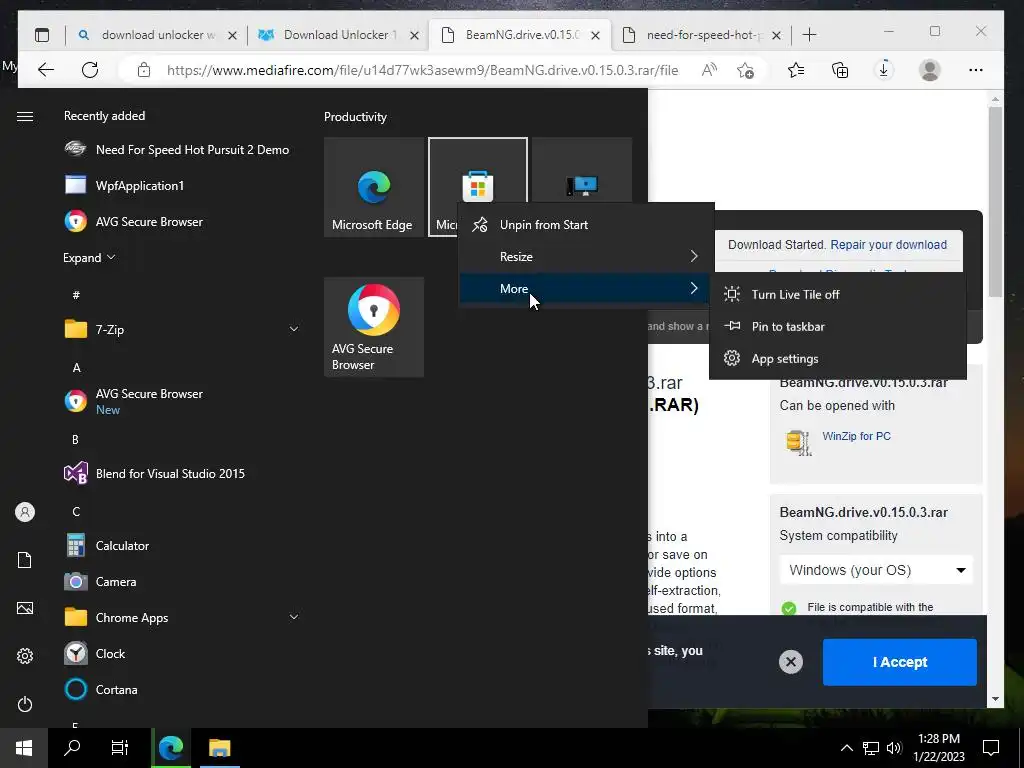Click the Repair your download link
This screenshot has height=768, width=1024.
[888, 245]
